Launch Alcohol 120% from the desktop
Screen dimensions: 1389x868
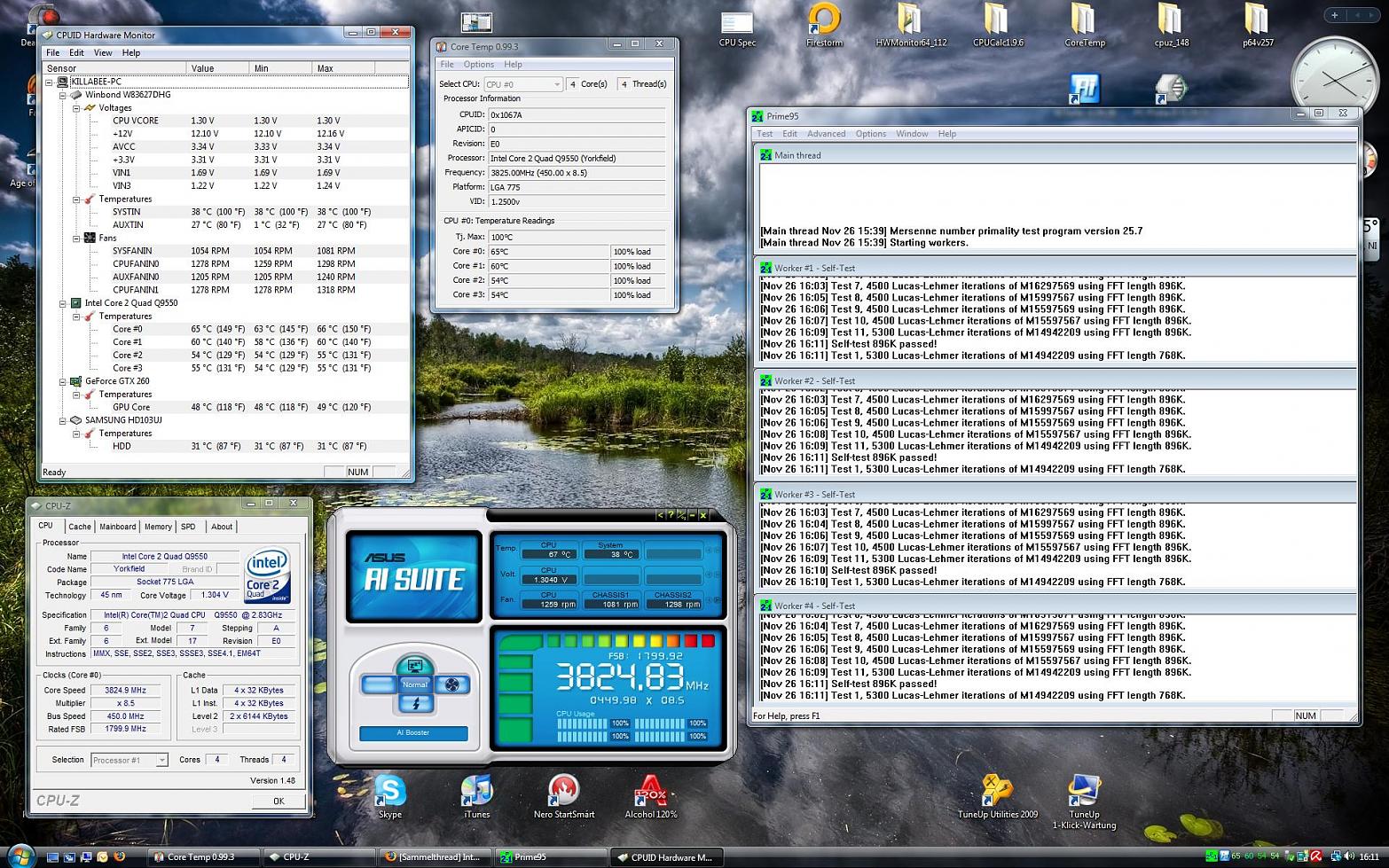coord(650,796)
